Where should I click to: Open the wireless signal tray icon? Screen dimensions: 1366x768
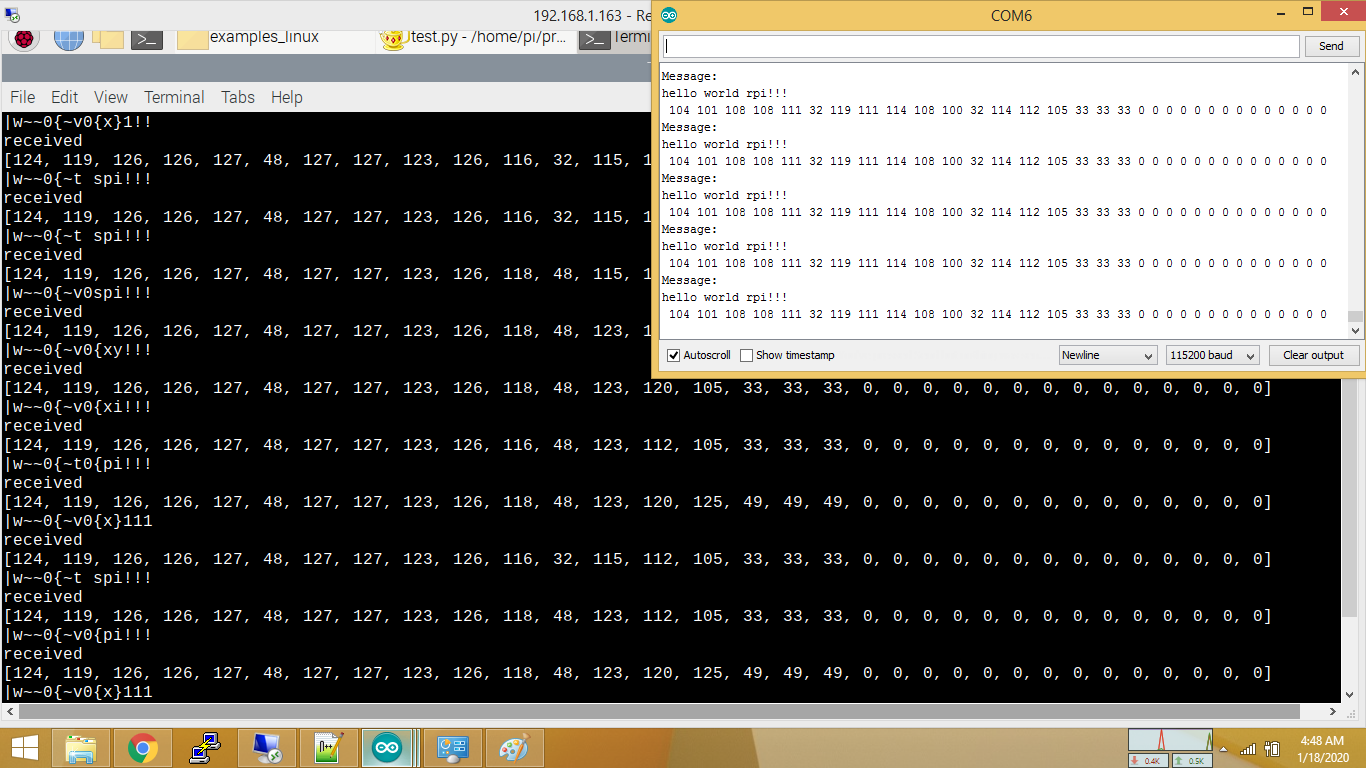coord(1248,749)
